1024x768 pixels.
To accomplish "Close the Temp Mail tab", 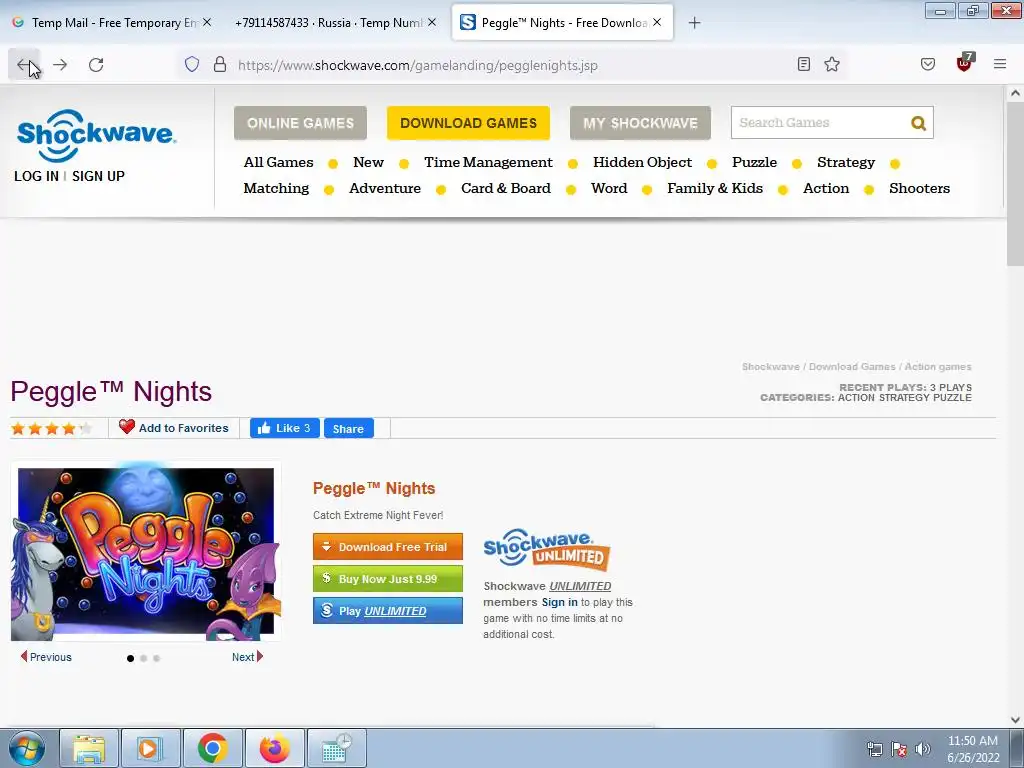I will click(207, 22).
